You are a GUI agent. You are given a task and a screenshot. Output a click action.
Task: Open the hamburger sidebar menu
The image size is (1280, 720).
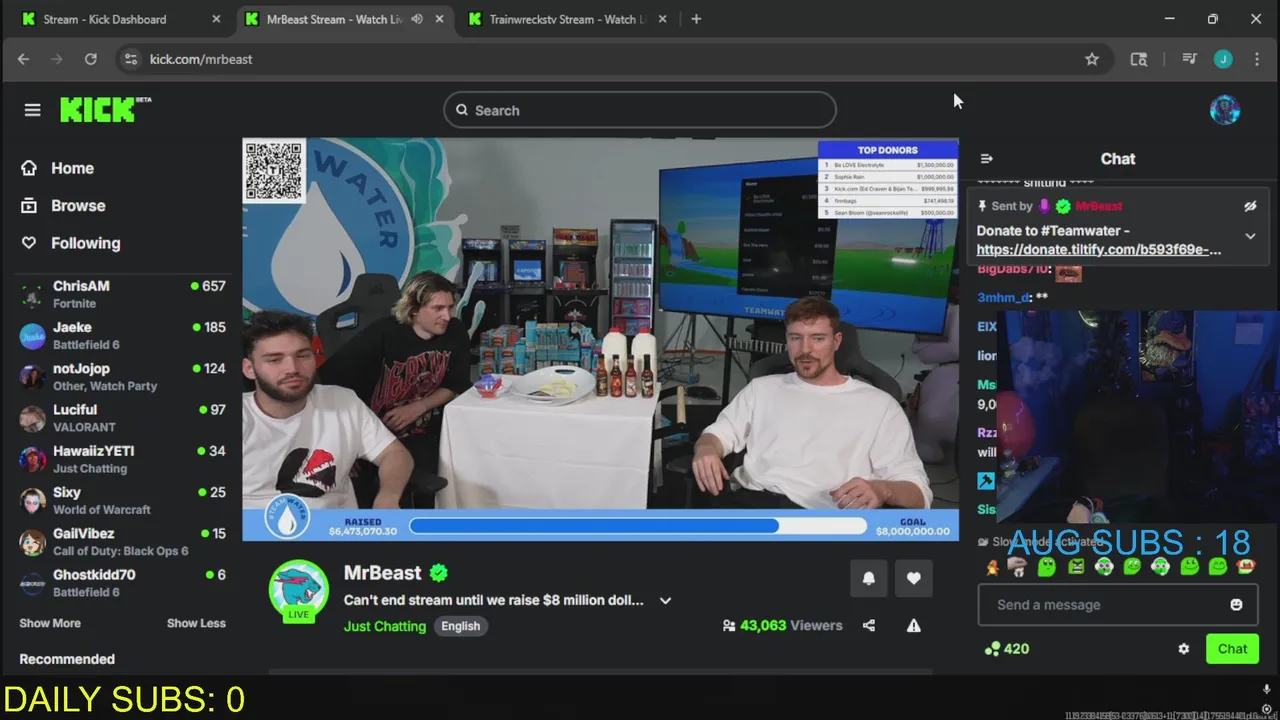tap(32, 110)
